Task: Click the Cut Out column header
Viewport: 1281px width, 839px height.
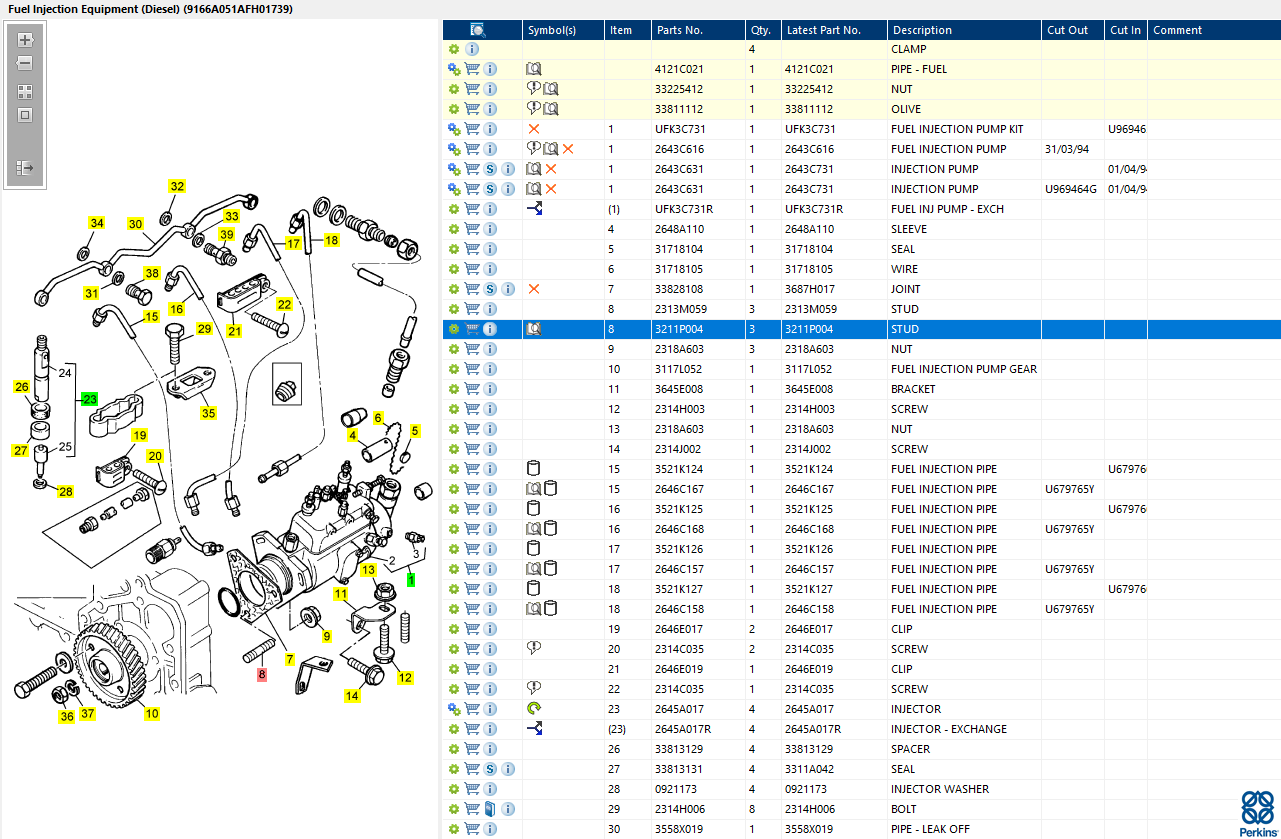Action: click(1072, 30)
